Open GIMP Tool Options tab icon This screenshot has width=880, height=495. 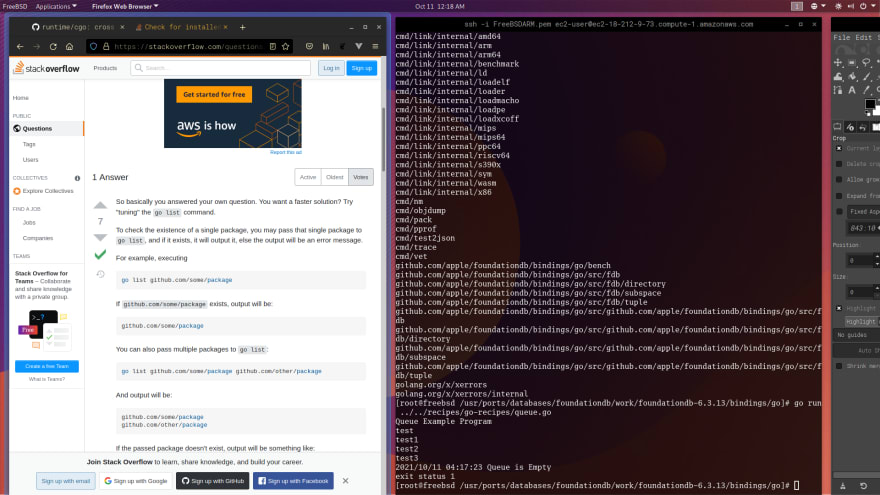[x=837, y=127]
